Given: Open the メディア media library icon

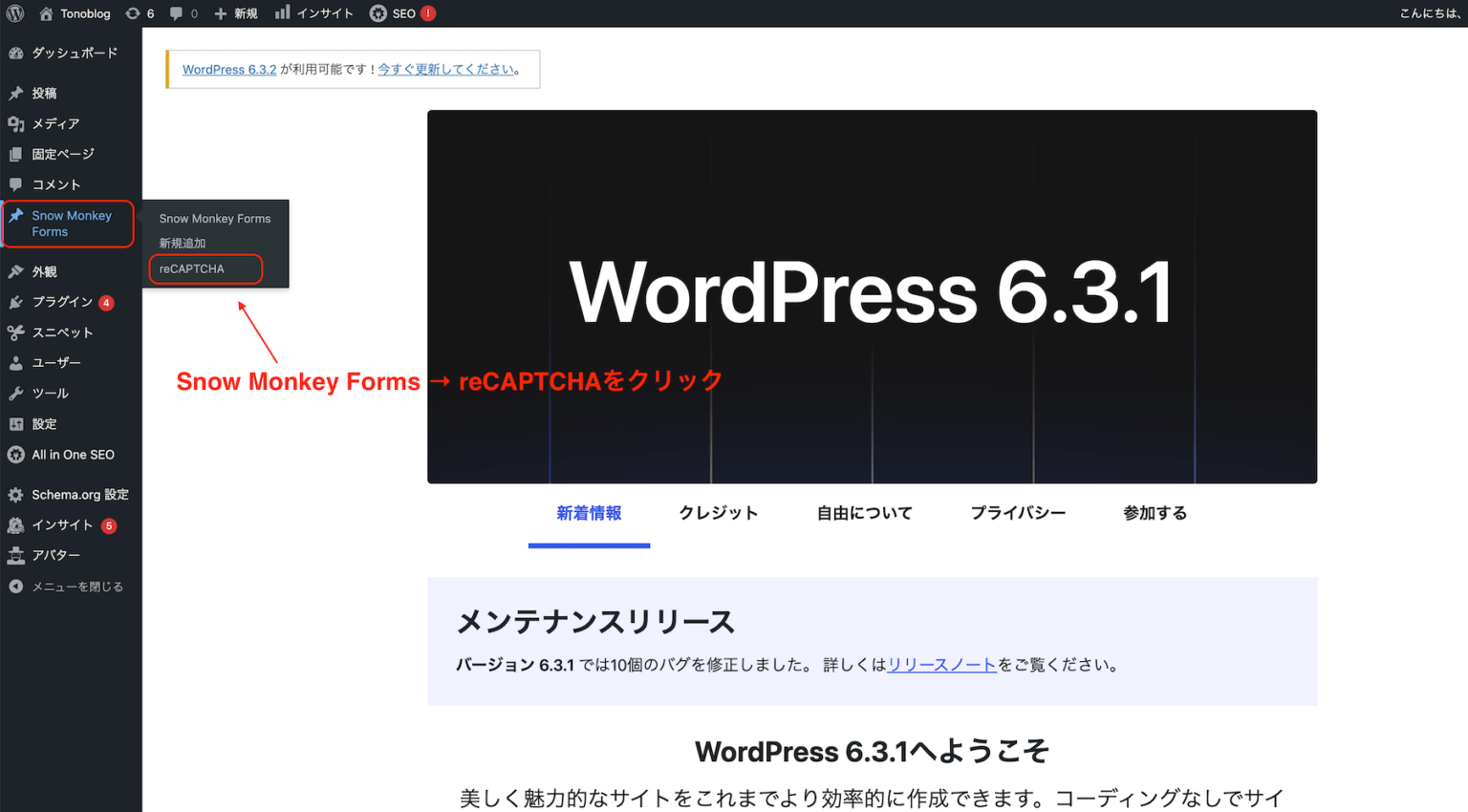Looking at the screenshot, I should 15,123.
